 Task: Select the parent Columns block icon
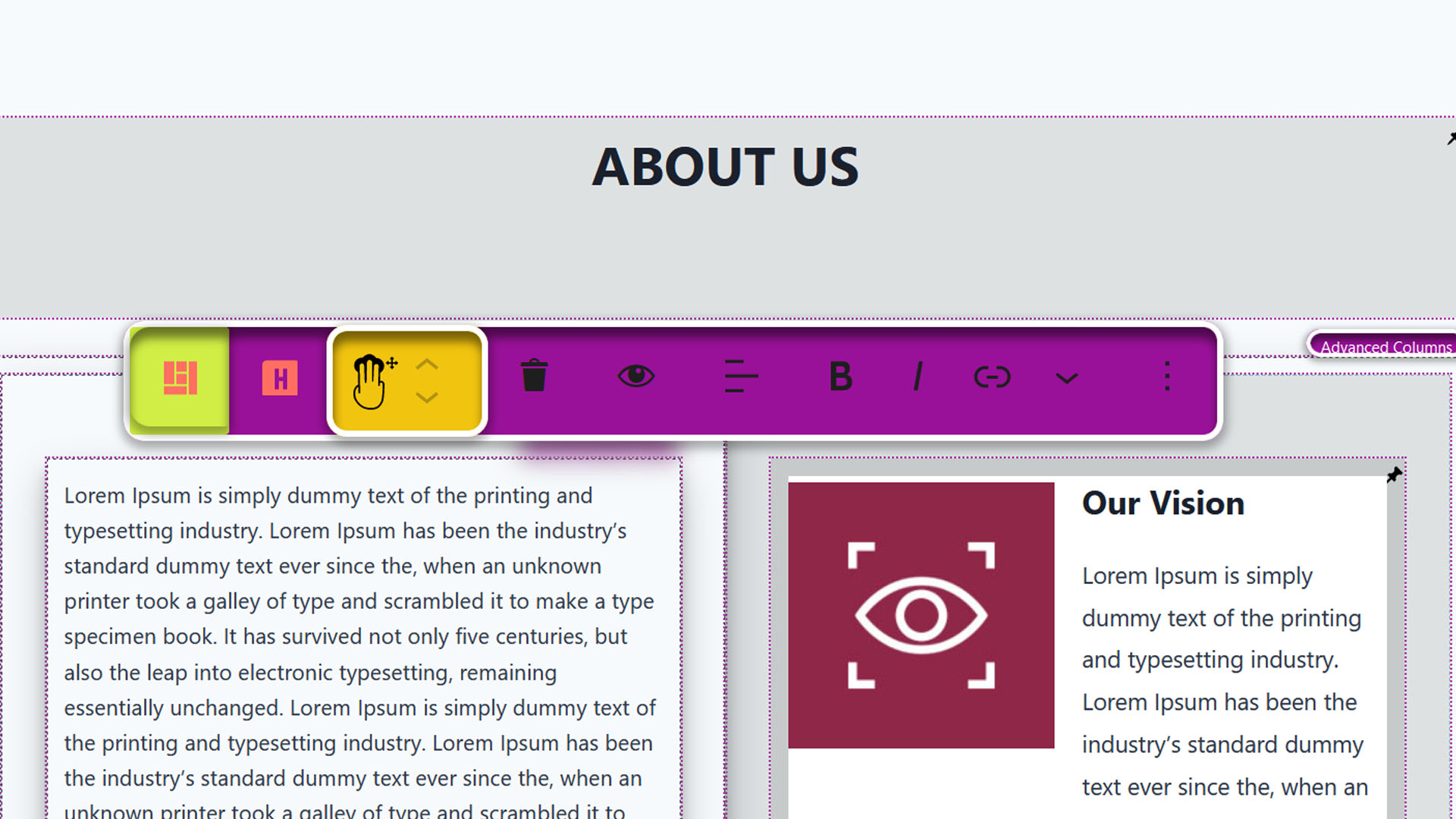pos(180,378)
